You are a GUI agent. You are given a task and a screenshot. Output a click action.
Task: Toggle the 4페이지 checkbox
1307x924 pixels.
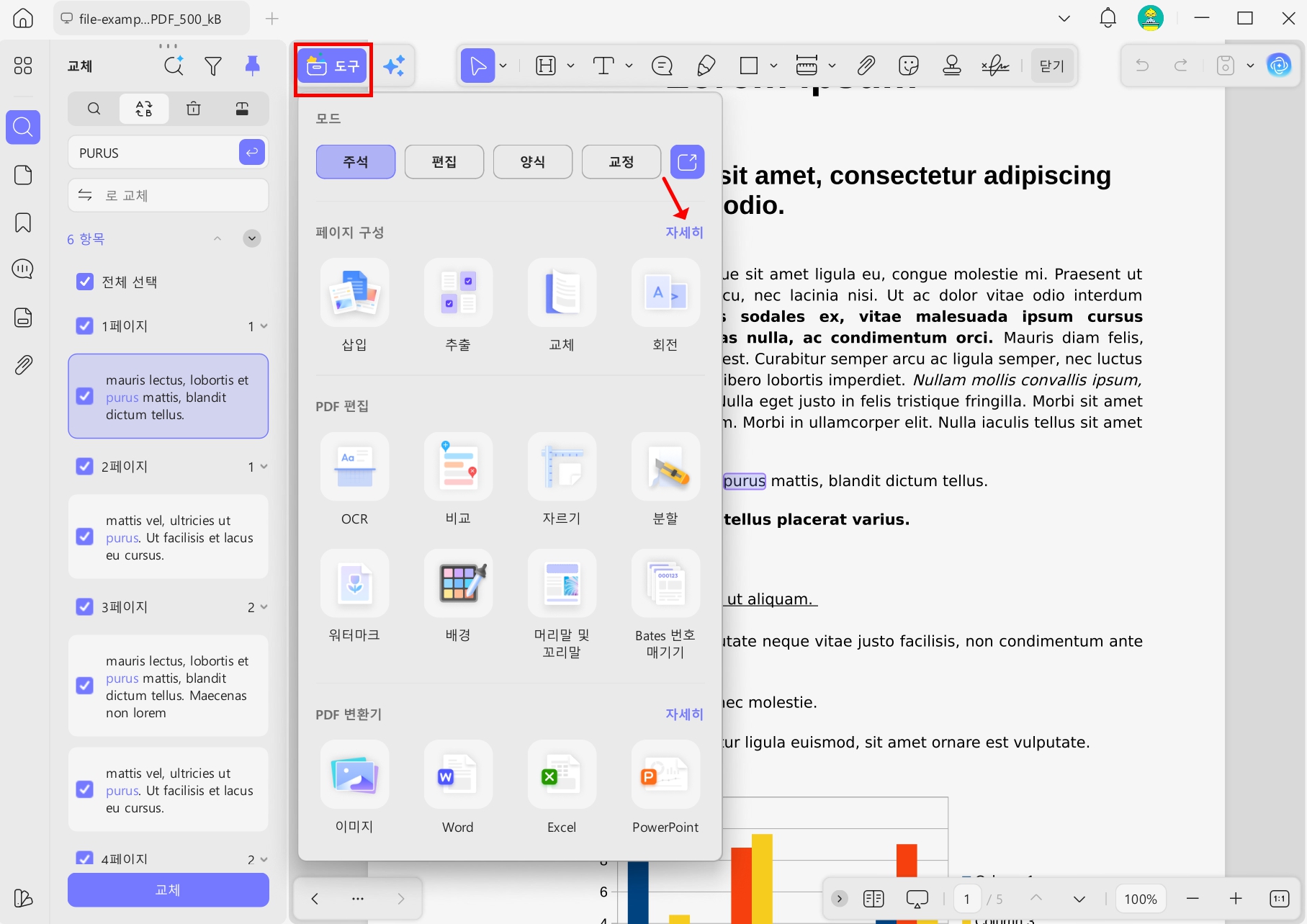coord(85,858)
